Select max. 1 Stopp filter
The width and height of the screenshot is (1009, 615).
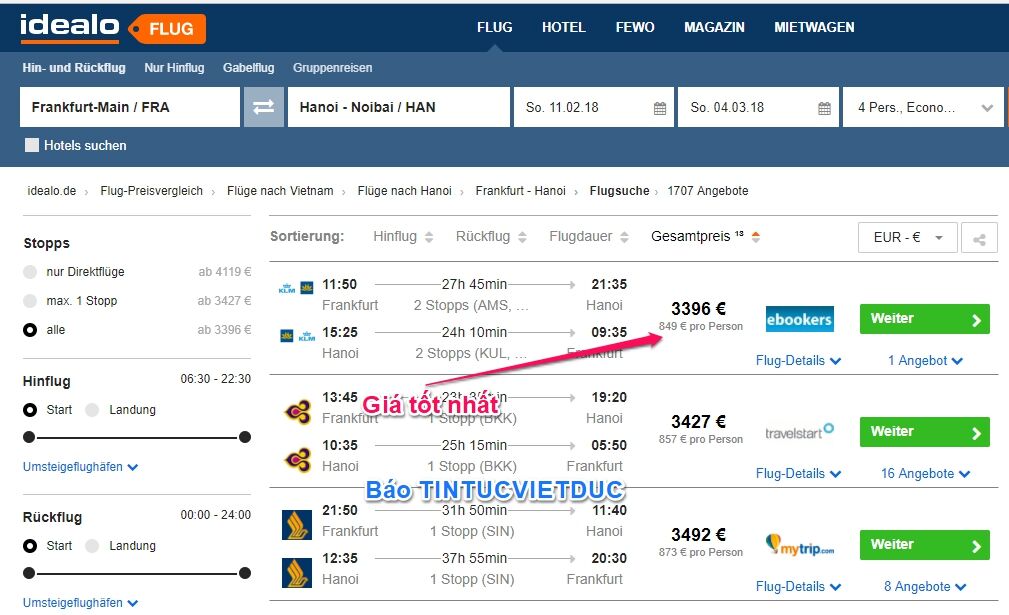tap(30, 301)
